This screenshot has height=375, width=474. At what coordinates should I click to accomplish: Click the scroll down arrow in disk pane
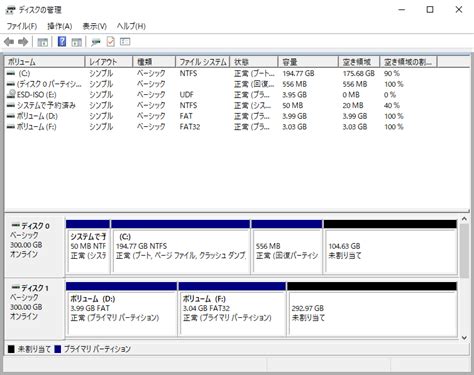[464, 338]
